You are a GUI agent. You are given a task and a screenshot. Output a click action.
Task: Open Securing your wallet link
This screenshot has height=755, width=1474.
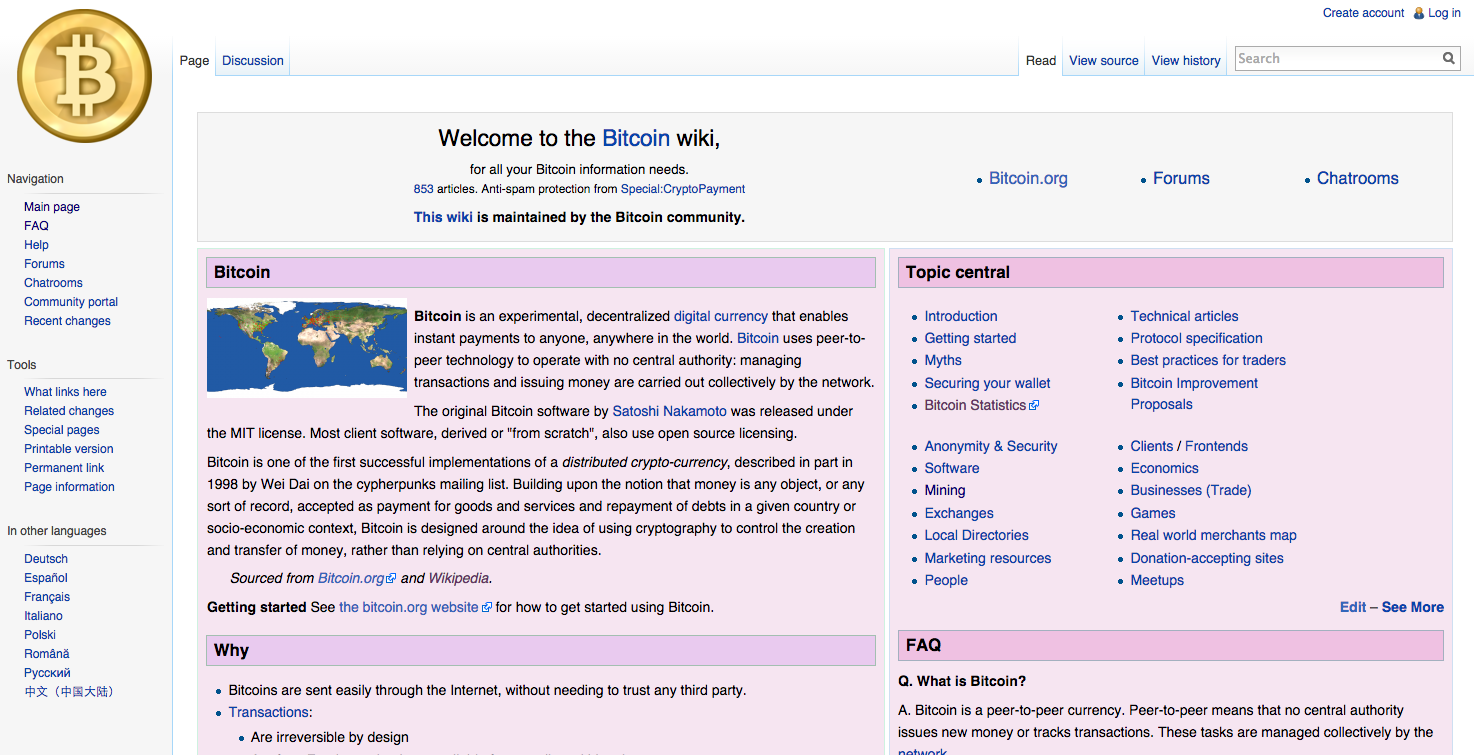988,383
